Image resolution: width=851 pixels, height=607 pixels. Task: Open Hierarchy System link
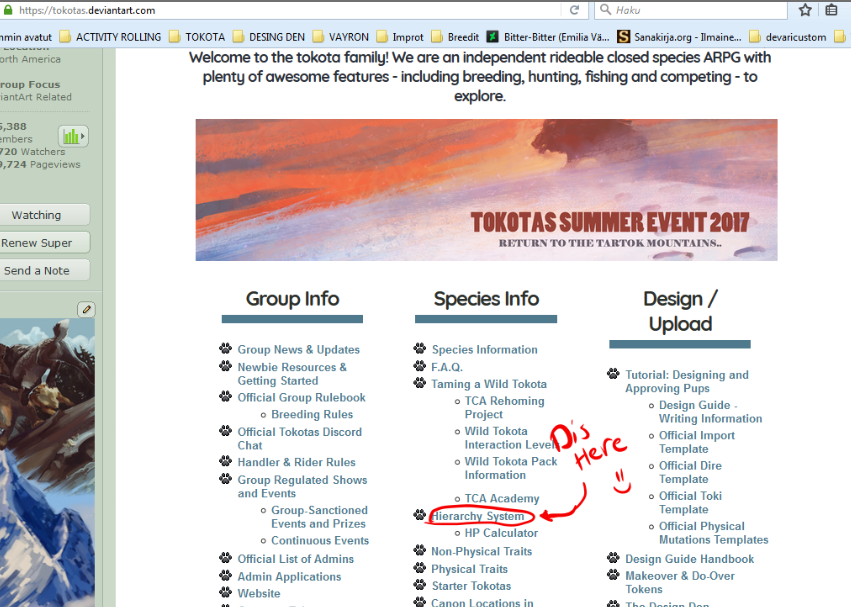point(478,516)
